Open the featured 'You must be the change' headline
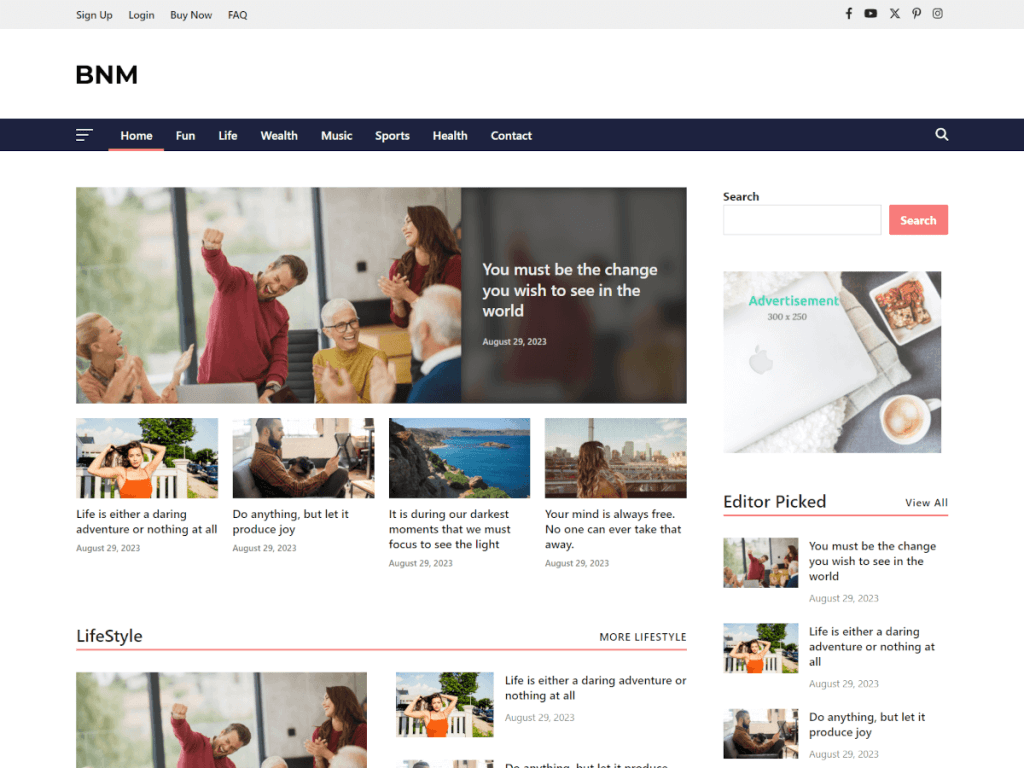 569,290
